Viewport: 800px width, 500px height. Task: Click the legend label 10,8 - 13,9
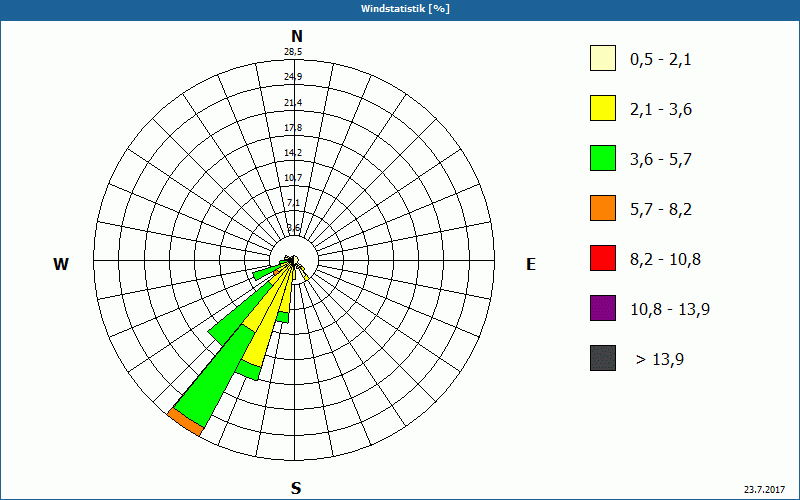(670, 310)
